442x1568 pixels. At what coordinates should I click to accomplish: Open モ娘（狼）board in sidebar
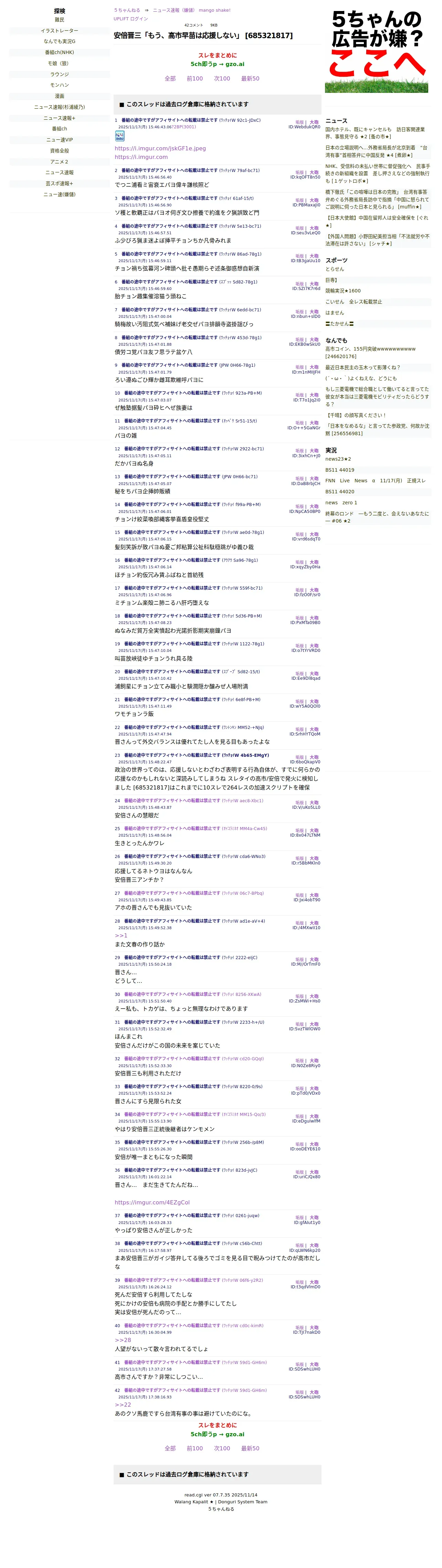coord(60,63)
